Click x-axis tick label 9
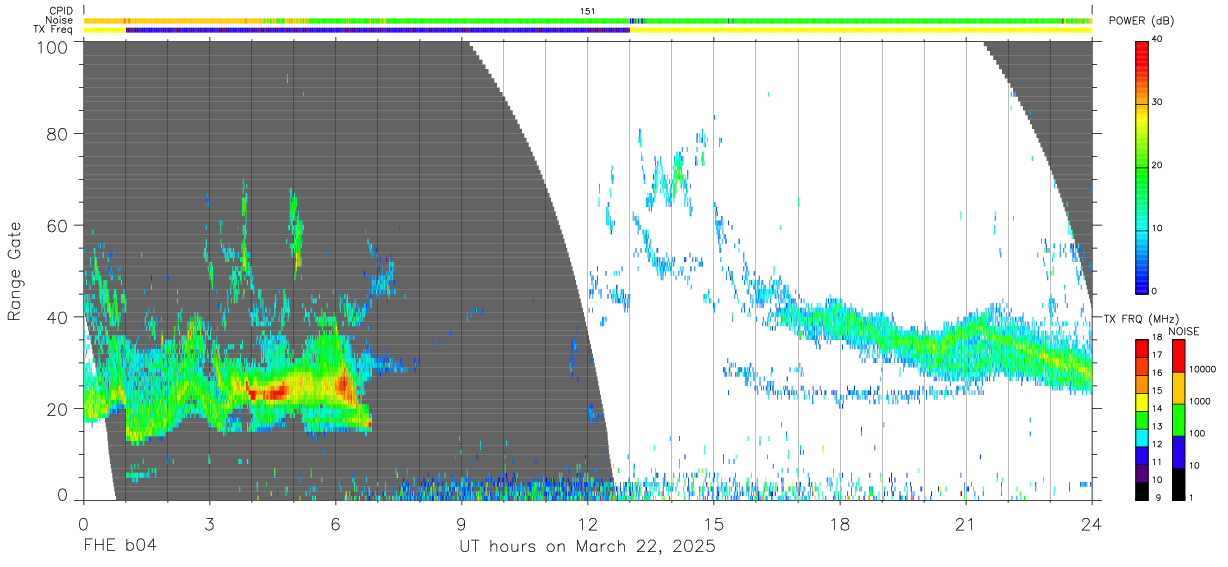 tap(461, 523)
